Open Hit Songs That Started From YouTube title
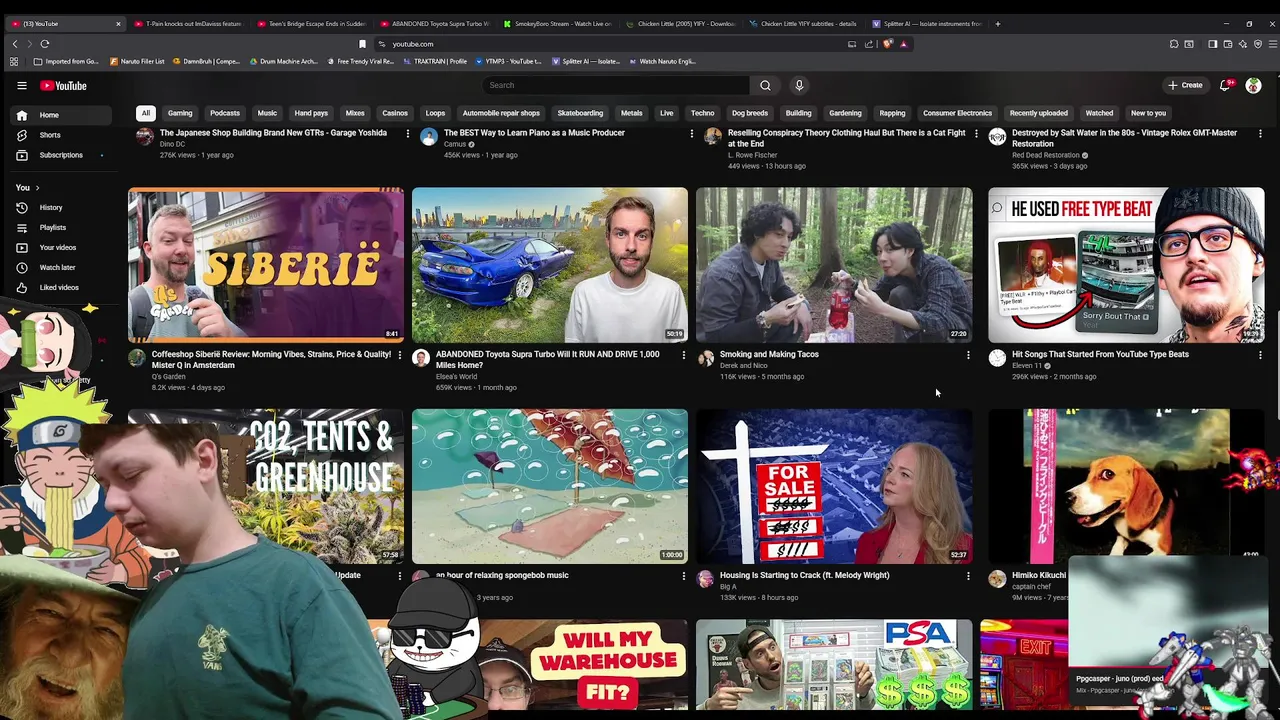Image resolution: width=1280 pixels, height=720 pixels. (x=1100, y=354)
